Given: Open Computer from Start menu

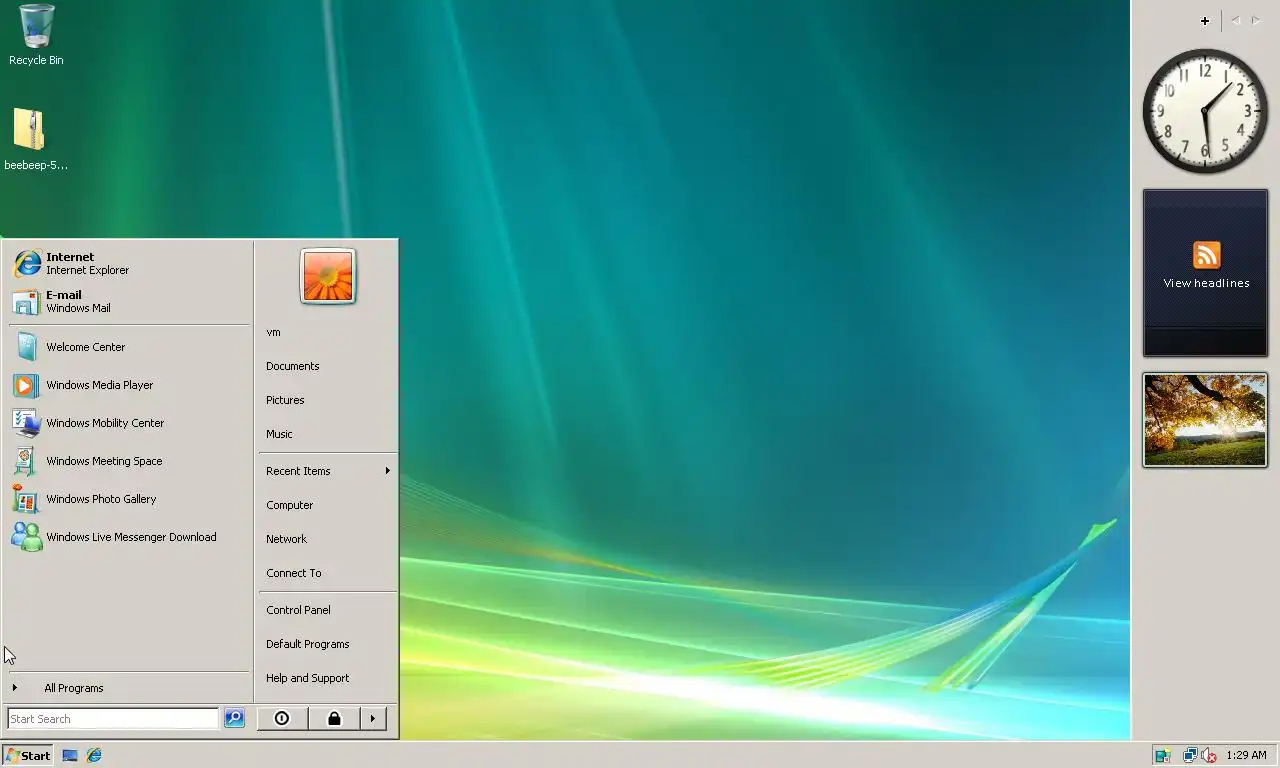Looking at the screenshot, I should 327,505.
